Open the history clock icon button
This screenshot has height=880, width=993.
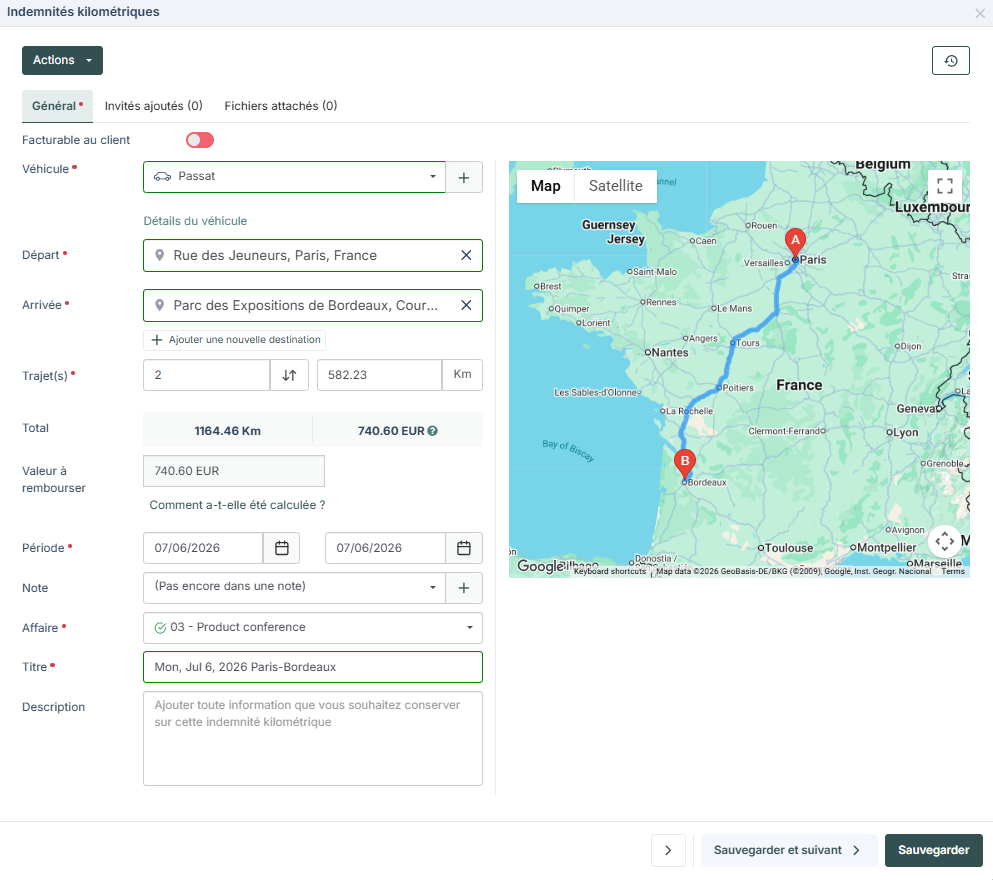[x=950, y=61]
